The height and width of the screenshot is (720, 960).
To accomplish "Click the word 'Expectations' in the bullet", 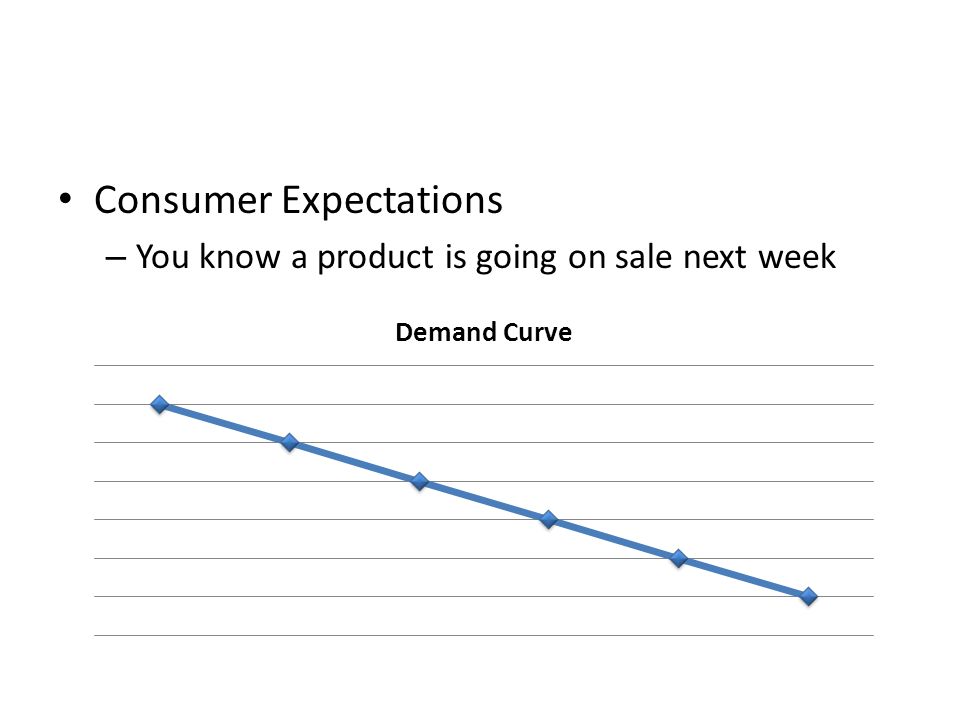I will click(x=392, y=202).
